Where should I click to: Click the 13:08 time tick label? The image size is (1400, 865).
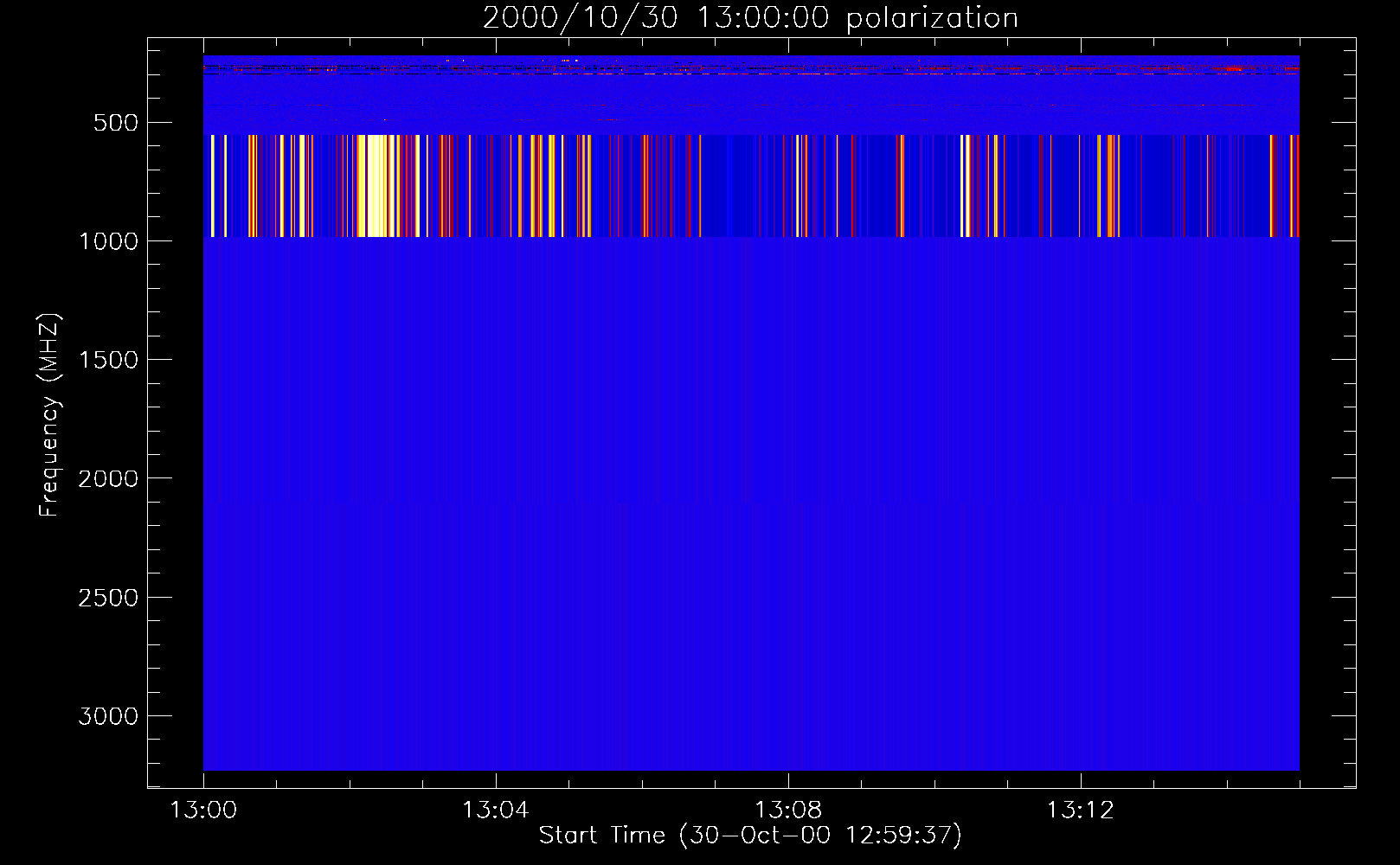coord(788,811)
